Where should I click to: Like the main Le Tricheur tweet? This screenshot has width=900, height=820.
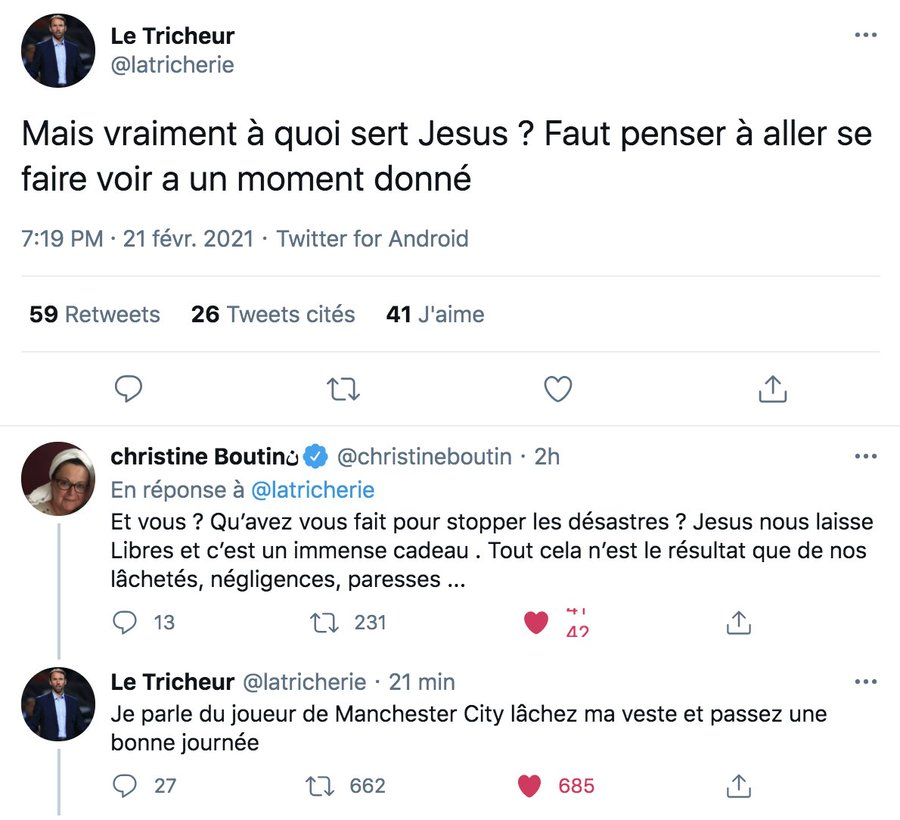point(558,389)
